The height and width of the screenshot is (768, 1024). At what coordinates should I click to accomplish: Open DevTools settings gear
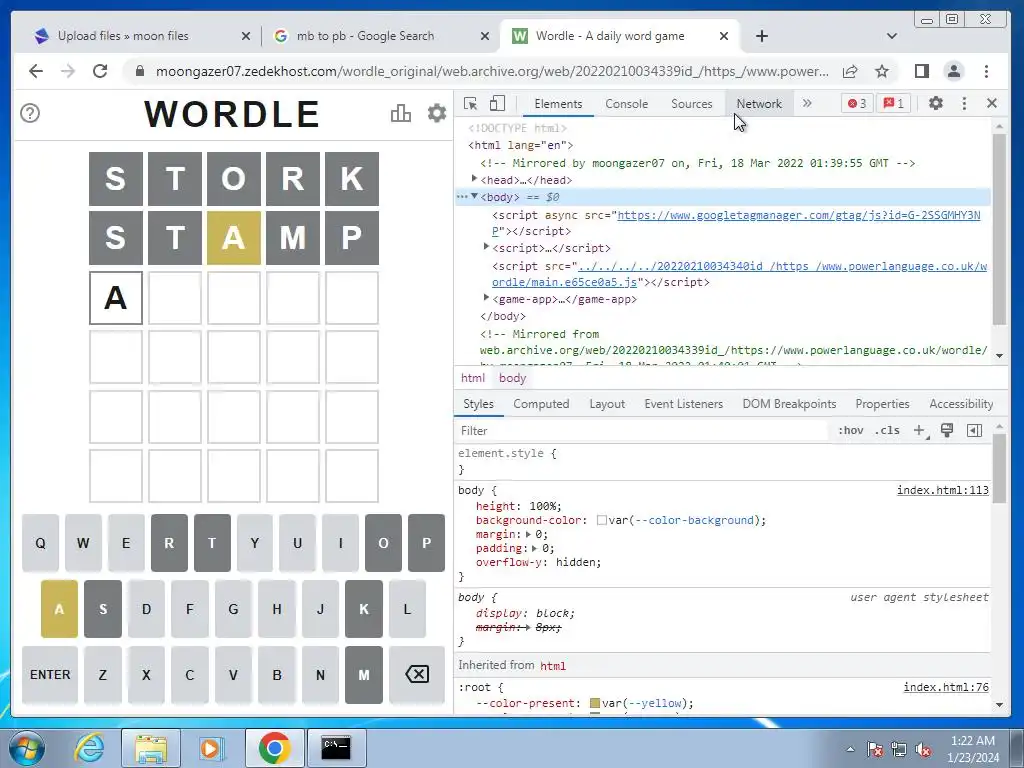pos(936,103)
